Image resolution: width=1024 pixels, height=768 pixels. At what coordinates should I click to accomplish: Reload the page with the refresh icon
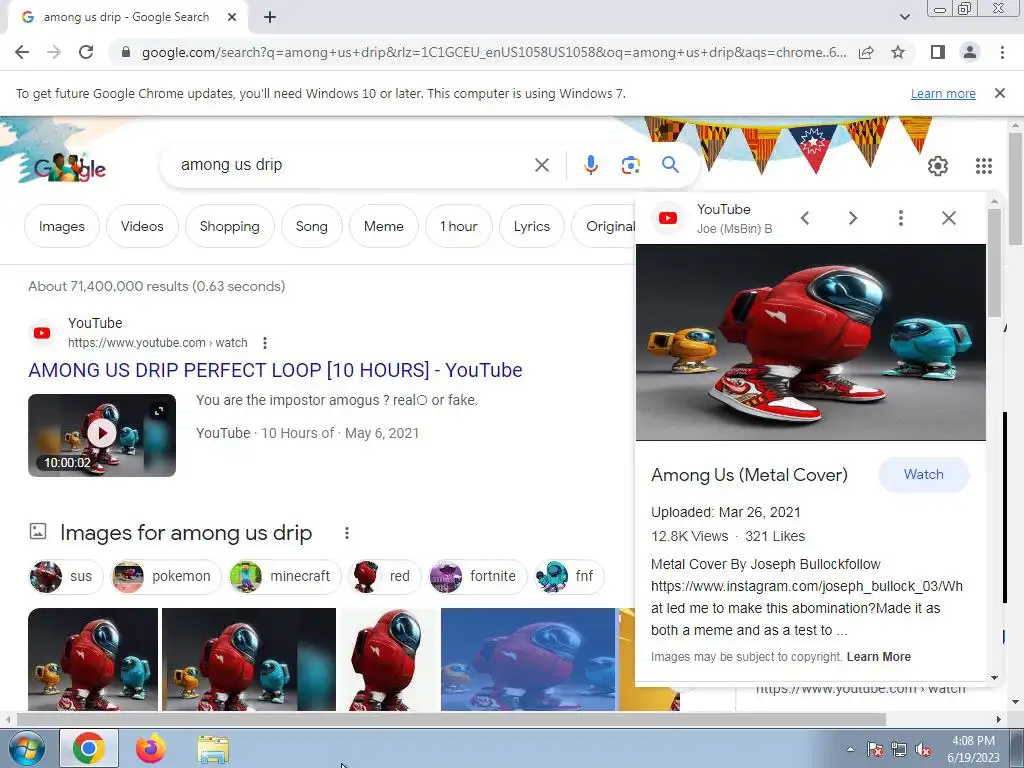pyautogui.click(x=86, y=52)
